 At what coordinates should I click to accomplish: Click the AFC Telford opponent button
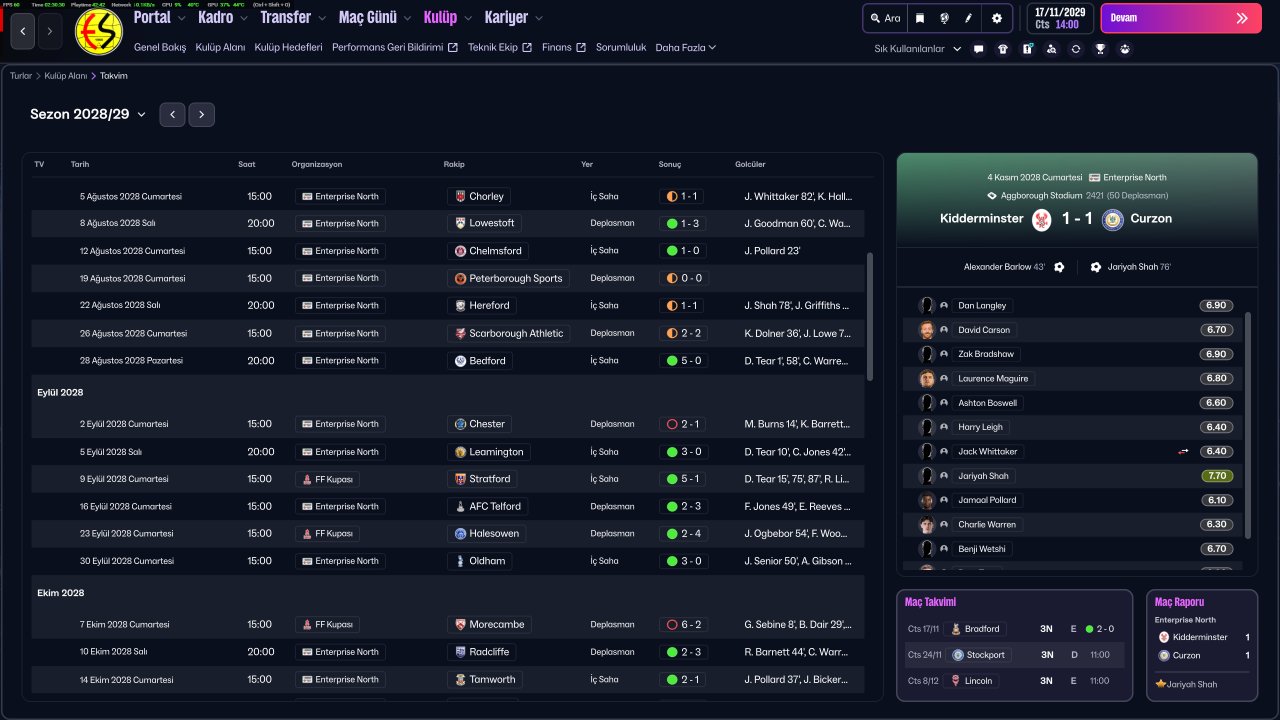487,507
